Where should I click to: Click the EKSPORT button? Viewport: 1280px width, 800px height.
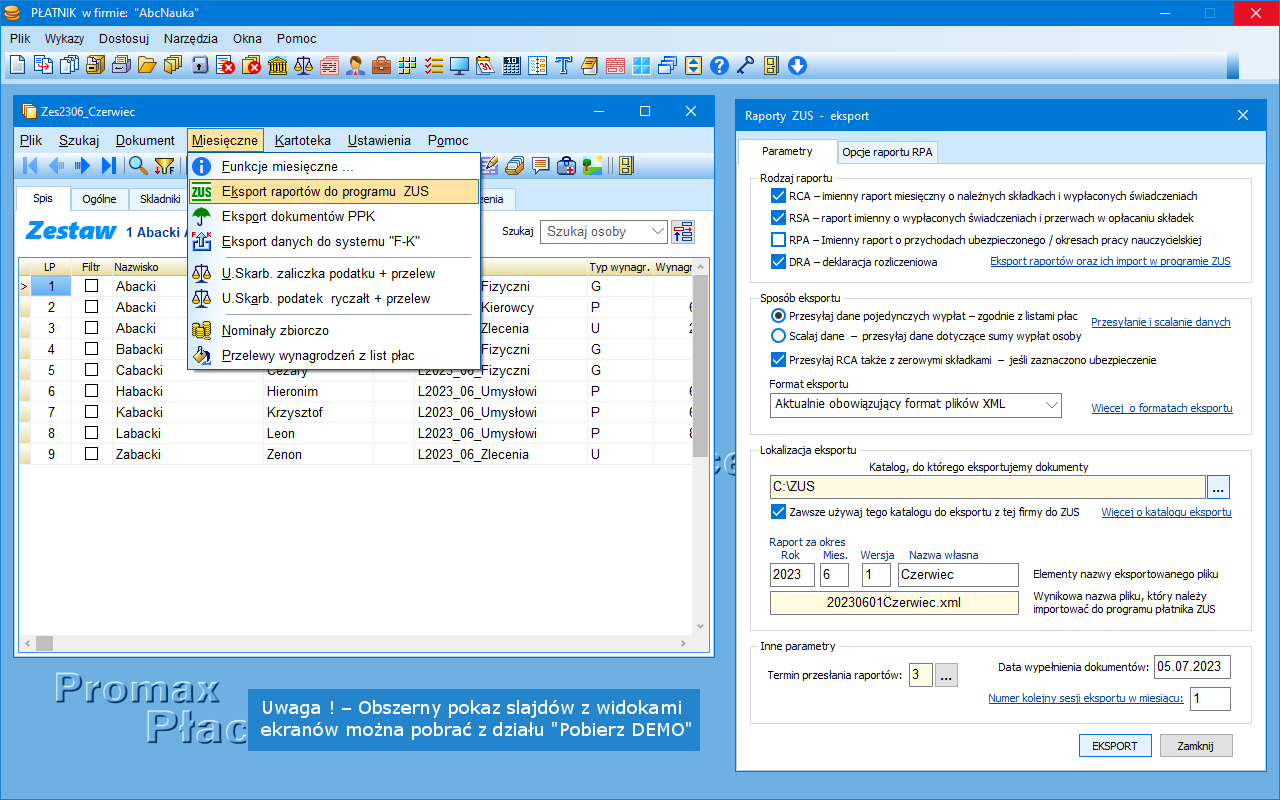(1115, 746)
